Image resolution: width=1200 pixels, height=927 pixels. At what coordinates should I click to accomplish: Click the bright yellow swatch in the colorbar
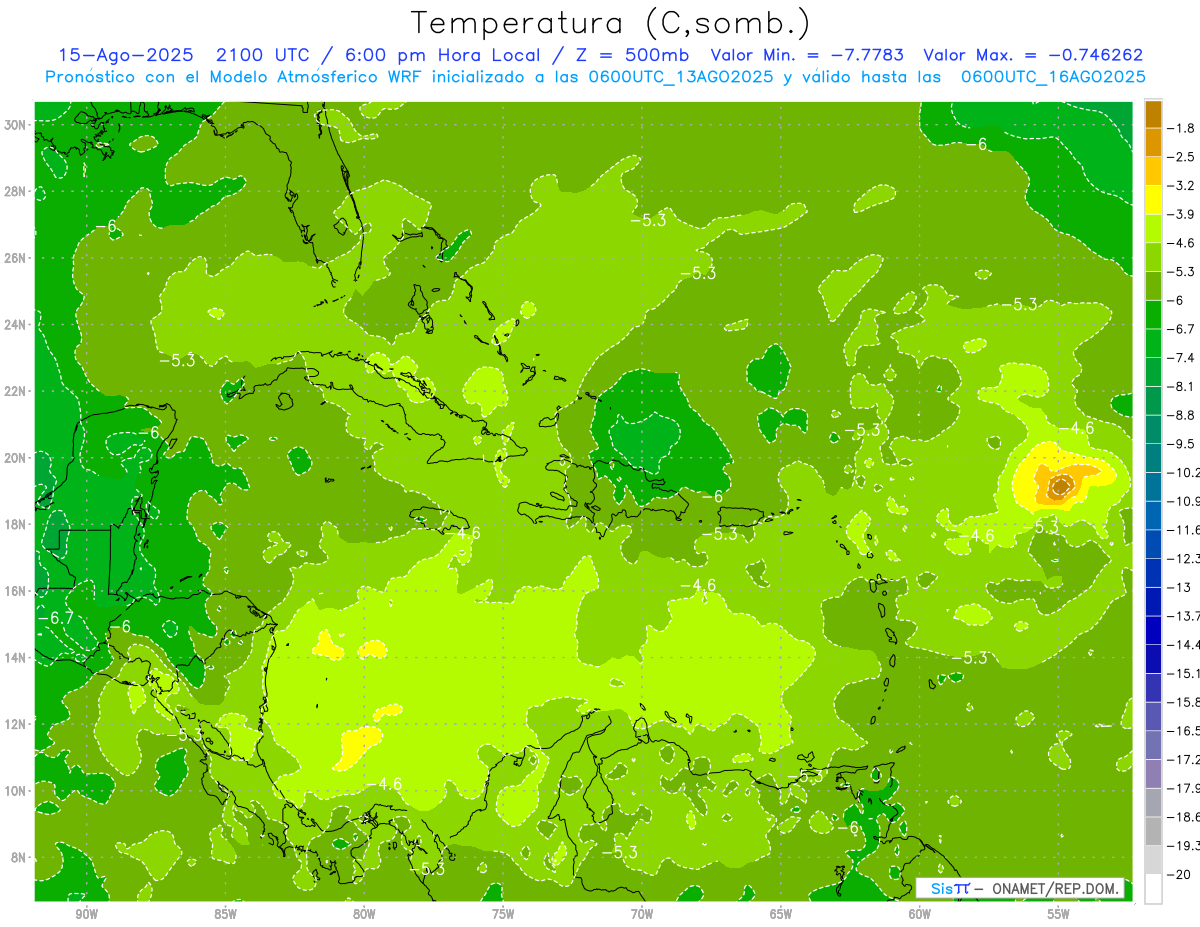tap(1153, 200)
